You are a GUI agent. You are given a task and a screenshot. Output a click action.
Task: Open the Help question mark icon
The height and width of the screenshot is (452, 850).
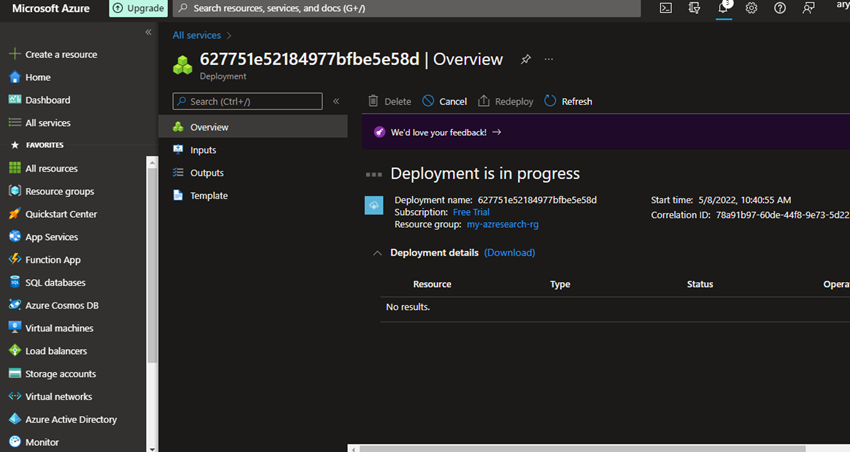coord(780,8)
